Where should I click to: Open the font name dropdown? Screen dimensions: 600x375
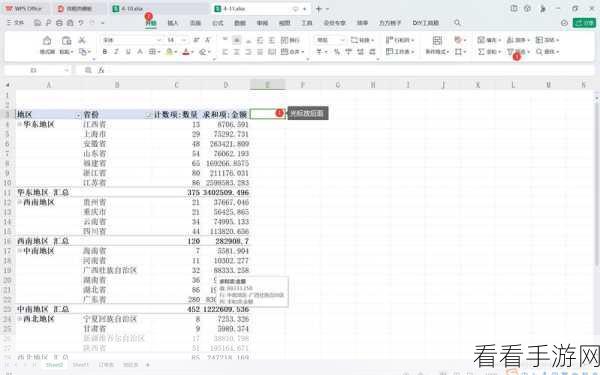pos(159,40)
